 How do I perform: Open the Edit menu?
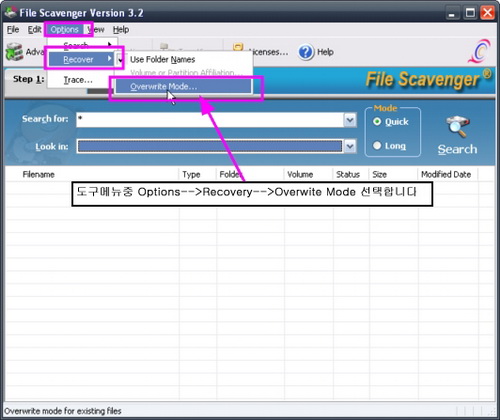click(34, 30)
